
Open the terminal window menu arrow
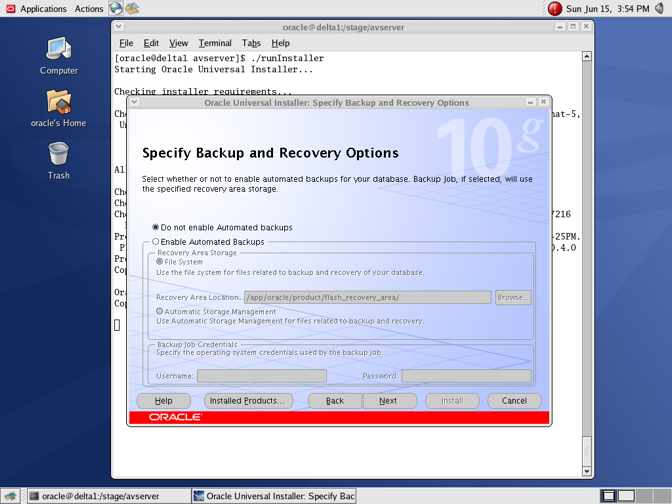[x=119, y=27]
